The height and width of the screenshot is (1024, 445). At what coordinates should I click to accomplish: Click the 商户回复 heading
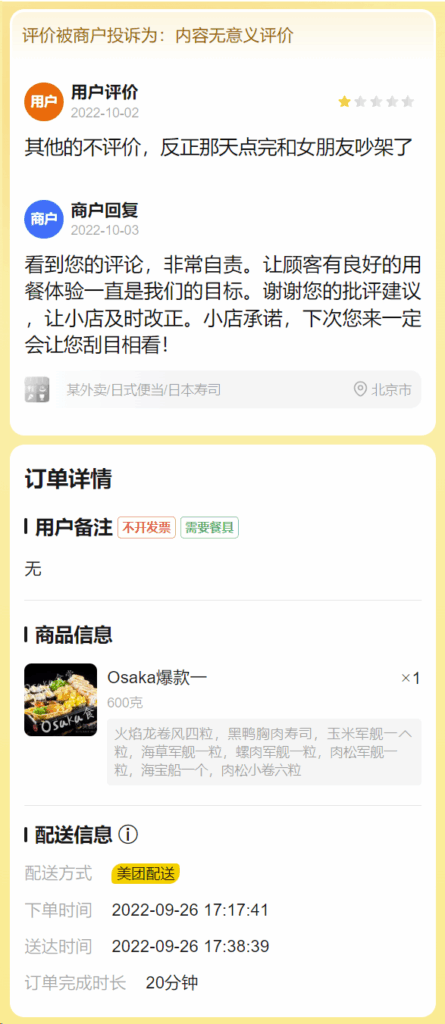105,210
